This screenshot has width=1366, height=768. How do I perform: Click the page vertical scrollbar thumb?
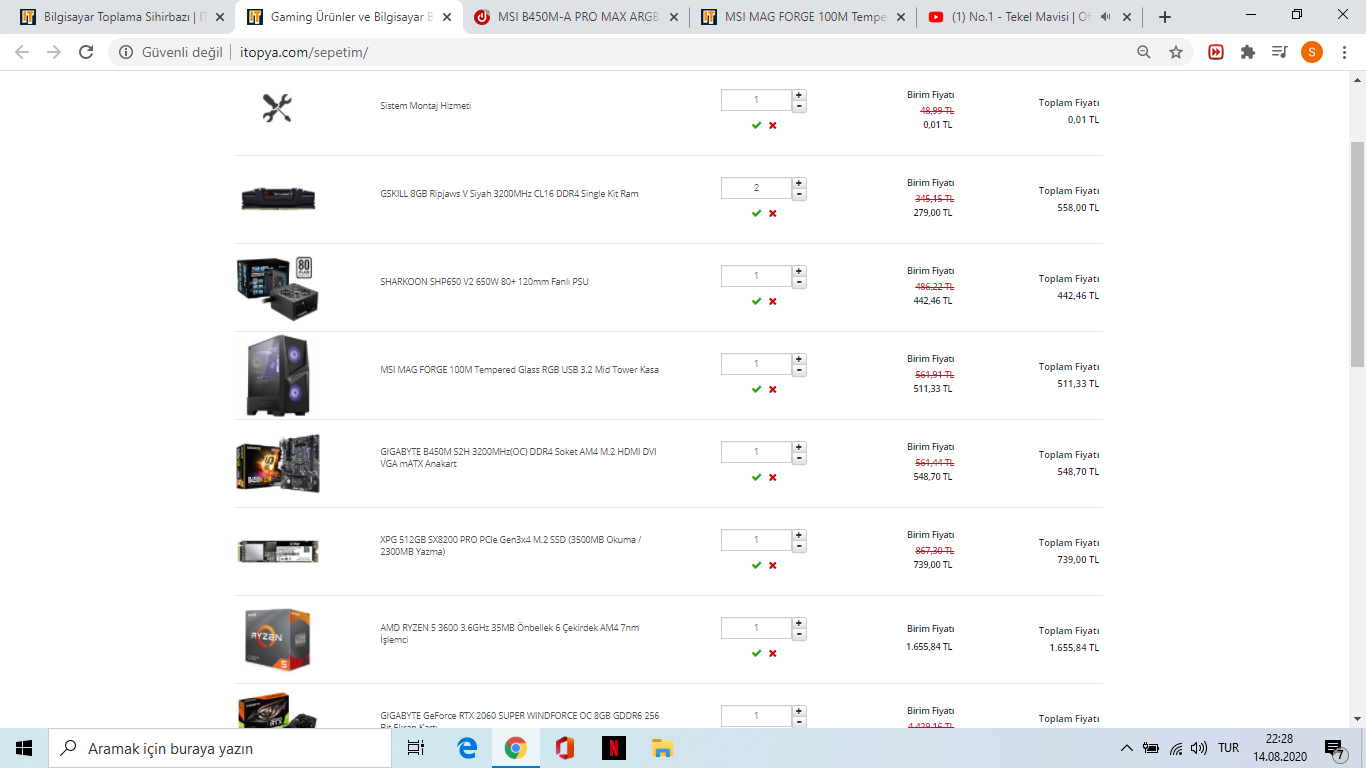pos(1358,253)
